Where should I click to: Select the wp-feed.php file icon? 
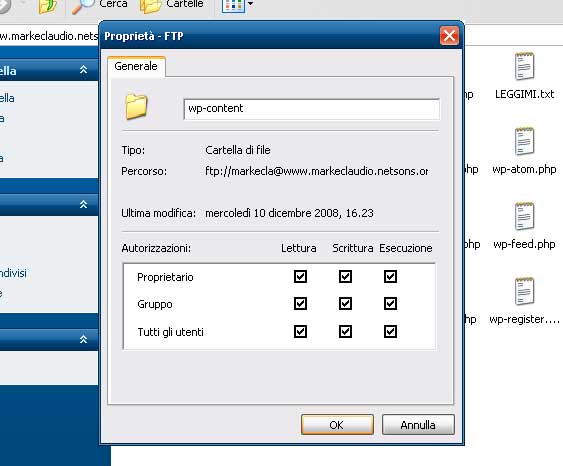524,216
